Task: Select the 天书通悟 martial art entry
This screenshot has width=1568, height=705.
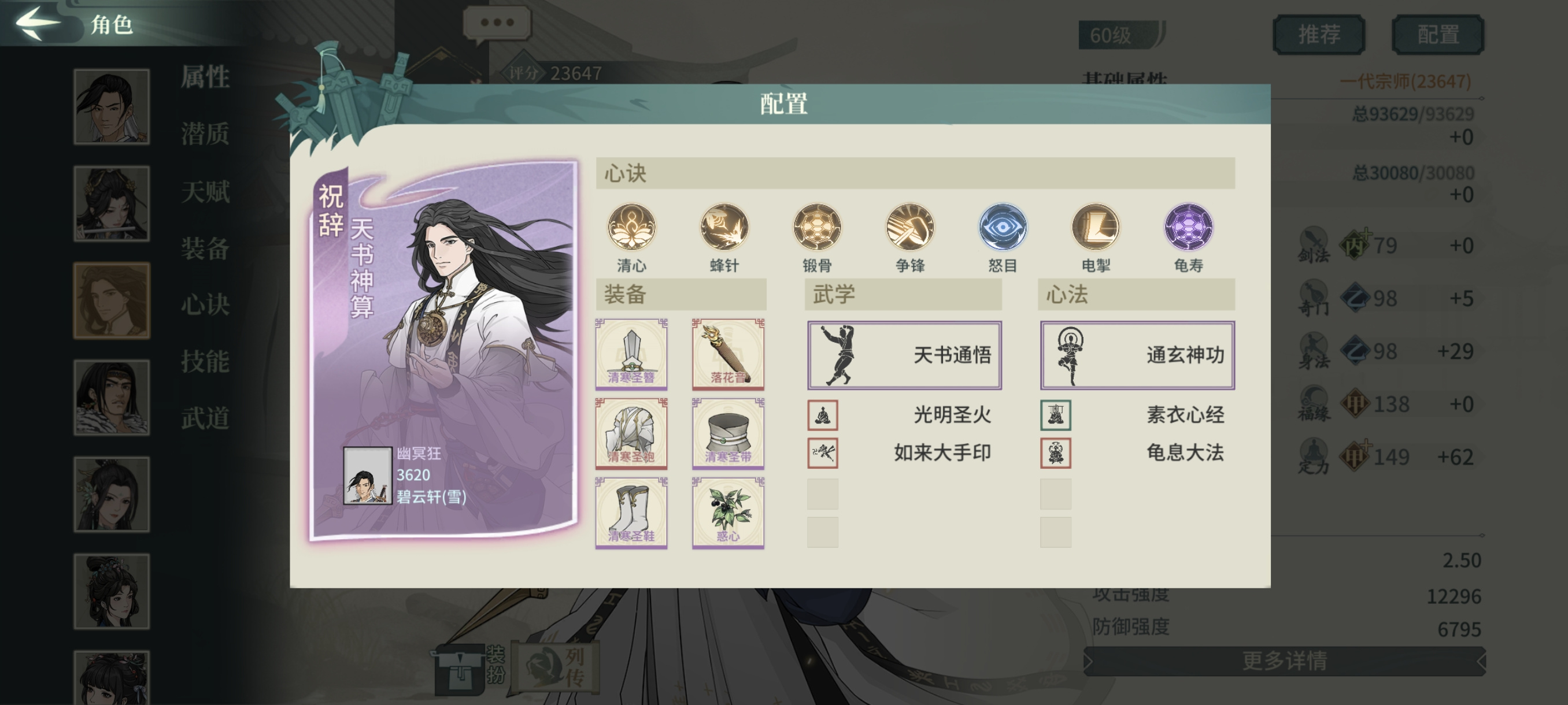Action: pyautogui.click(x=904, y=355)
